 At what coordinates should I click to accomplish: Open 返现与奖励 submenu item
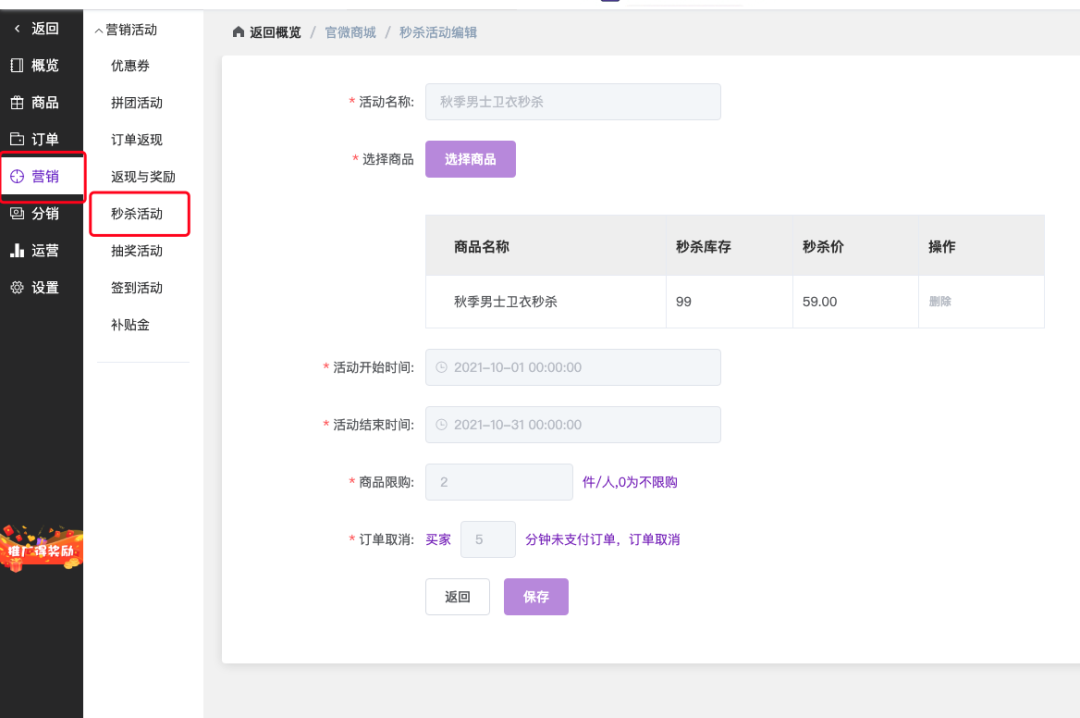(x=143, y=176)
